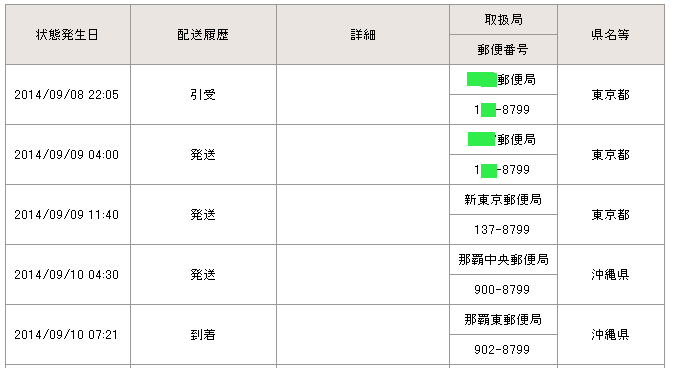Click the 到着 status cell
Image resolution: width=673 pixels, height=368 pixels.
[x=203, y=335]
